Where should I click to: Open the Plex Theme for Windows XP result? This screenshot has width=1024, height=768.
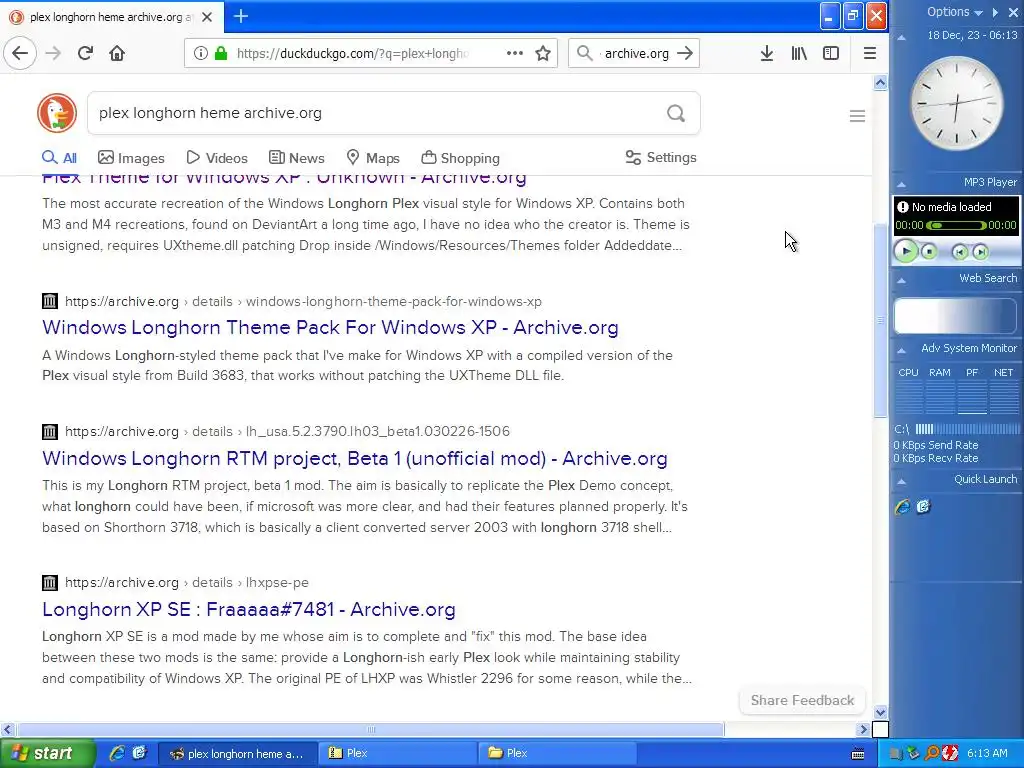(284, 178)
